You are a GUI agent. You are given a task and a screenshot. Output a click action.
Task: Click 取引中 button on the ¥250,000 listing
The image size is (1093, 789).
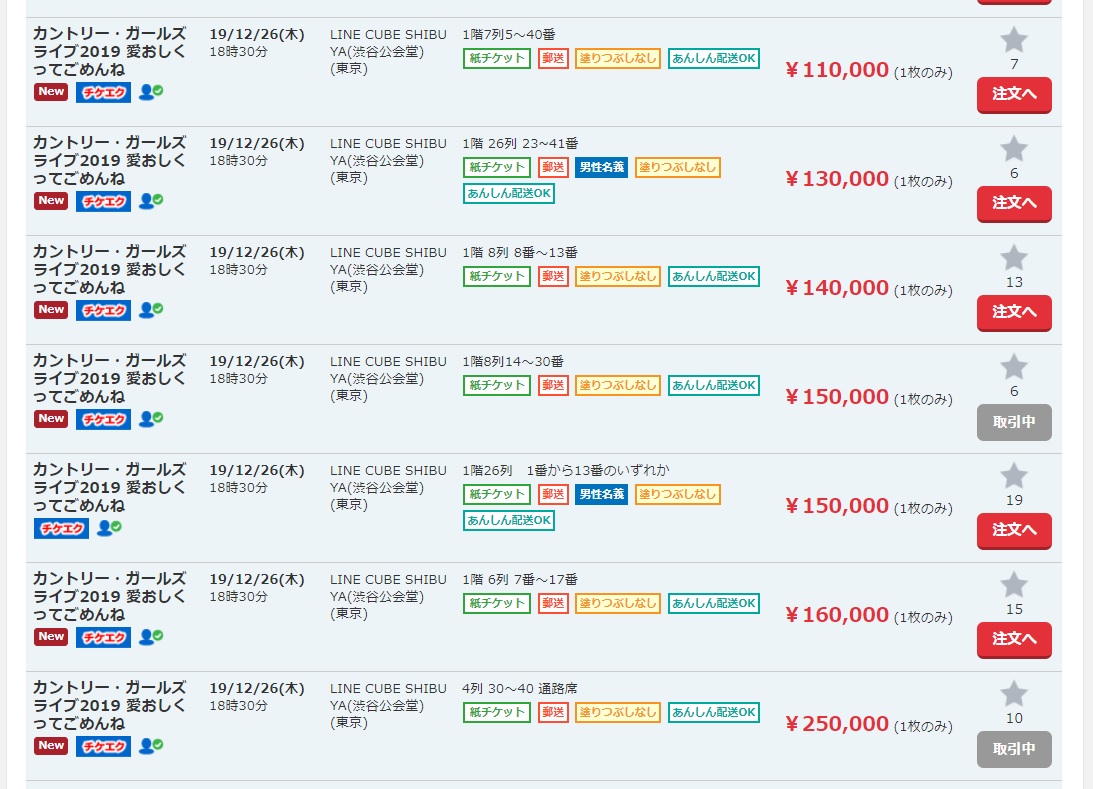pyautogui.click(x=1014, y=748)
